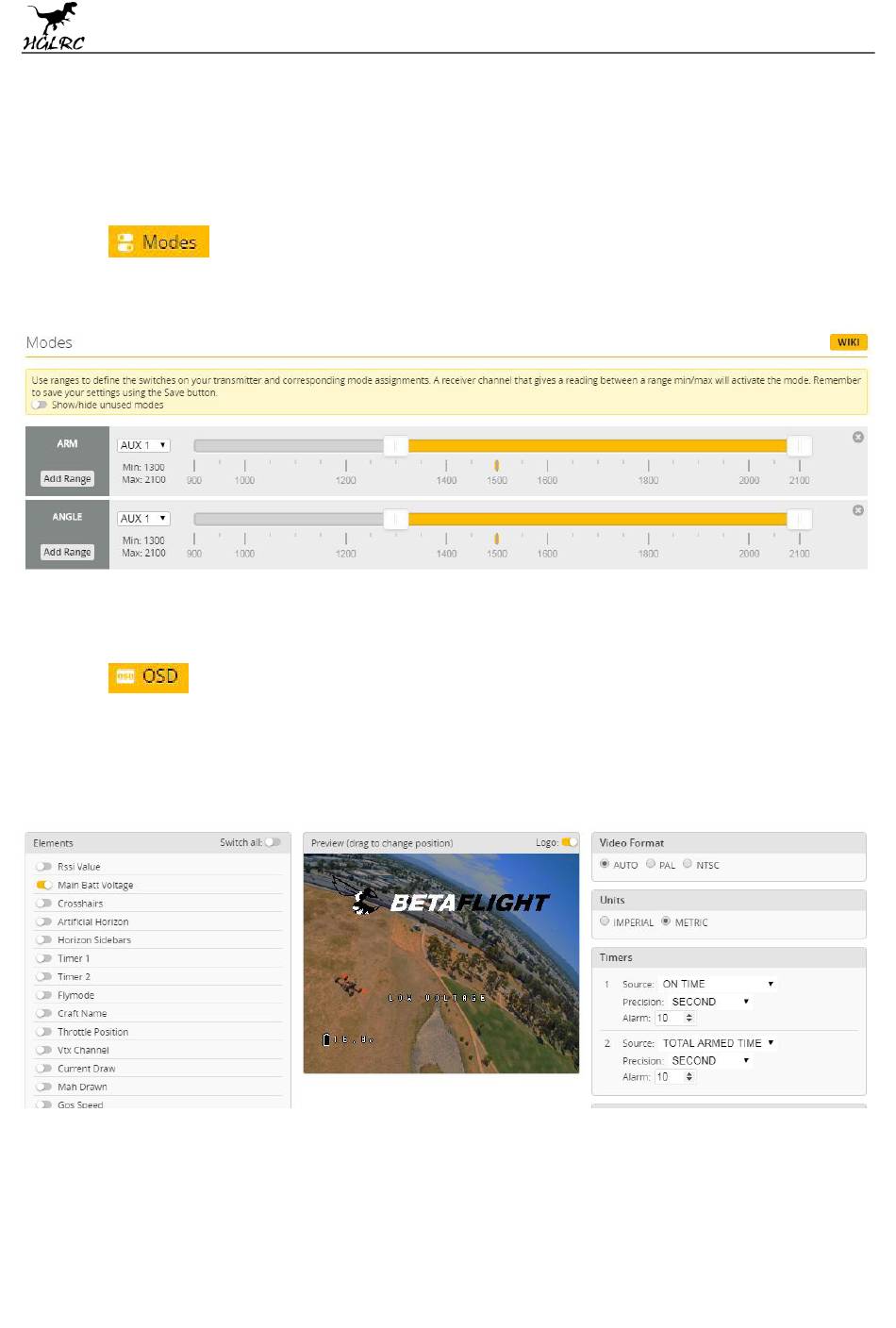Disable Main Batt Voltage element
The width and height of the screenshot is (896, 1328).
pos(43,885)
